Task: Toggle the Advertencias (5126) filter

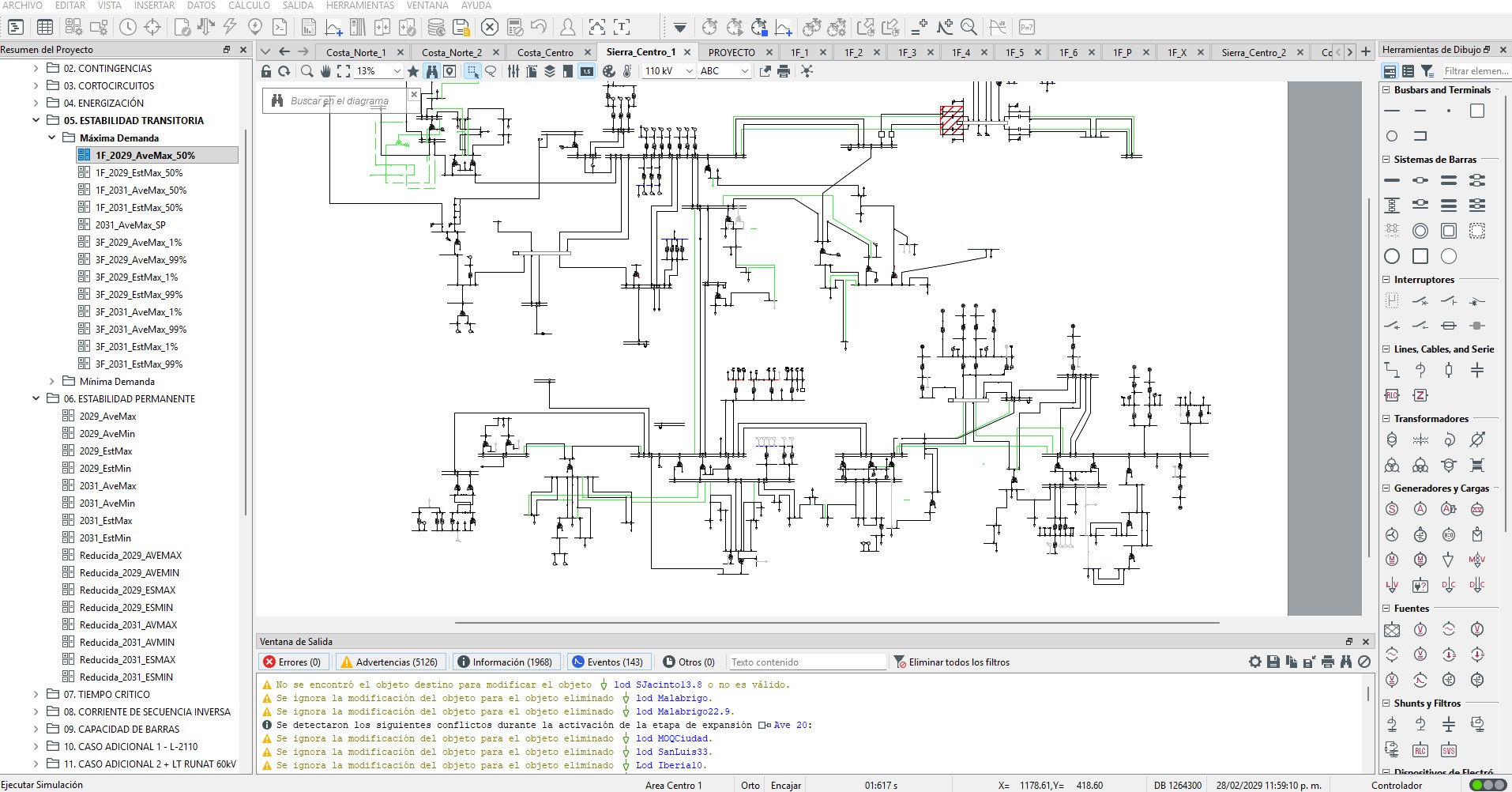Action: pos(389,662)
